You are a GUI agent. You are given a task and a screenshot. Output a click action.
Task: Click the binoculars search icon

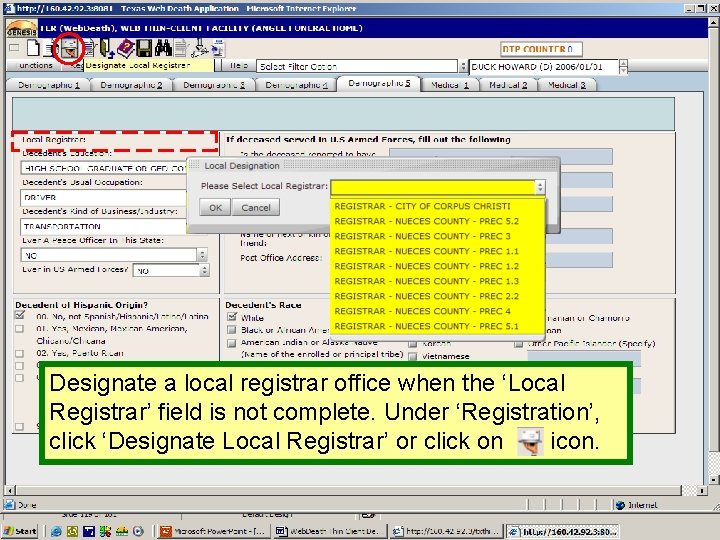click(163, 48)
